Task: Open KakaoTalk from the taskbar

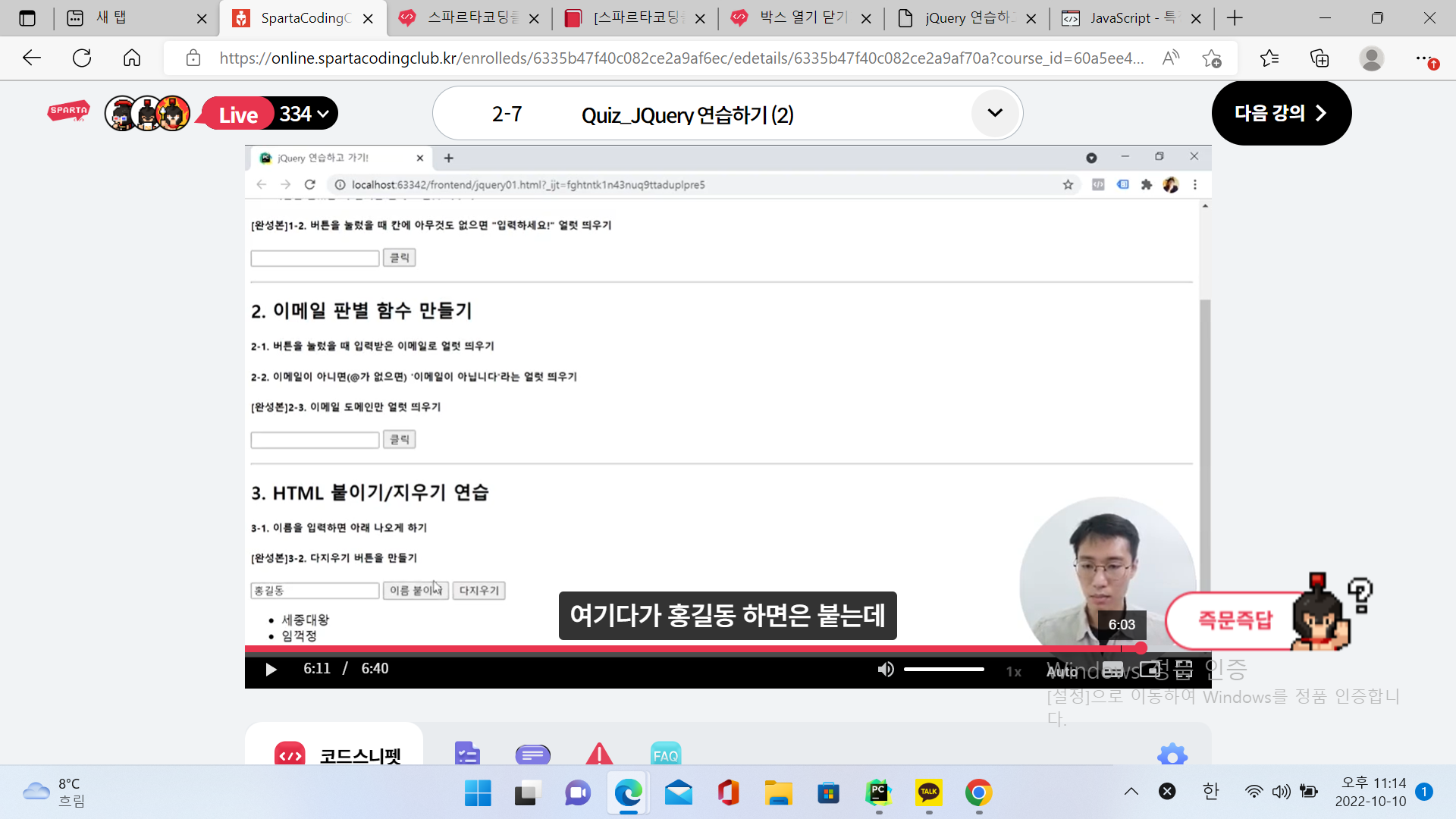Action: [x=928, y=792]
